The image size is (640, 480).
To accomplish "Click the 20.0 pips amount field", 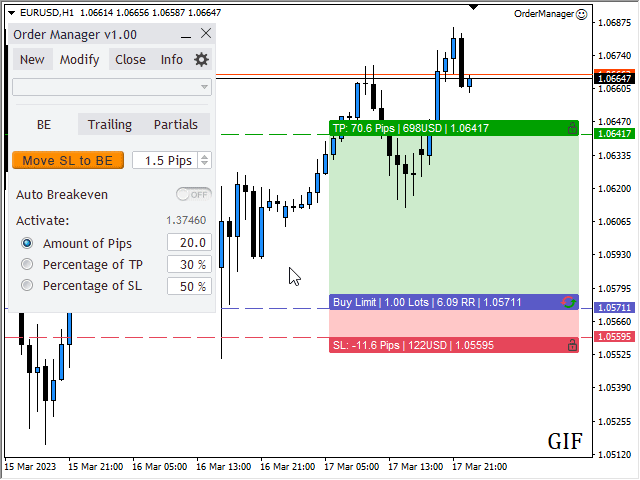I will pos(189,242).
